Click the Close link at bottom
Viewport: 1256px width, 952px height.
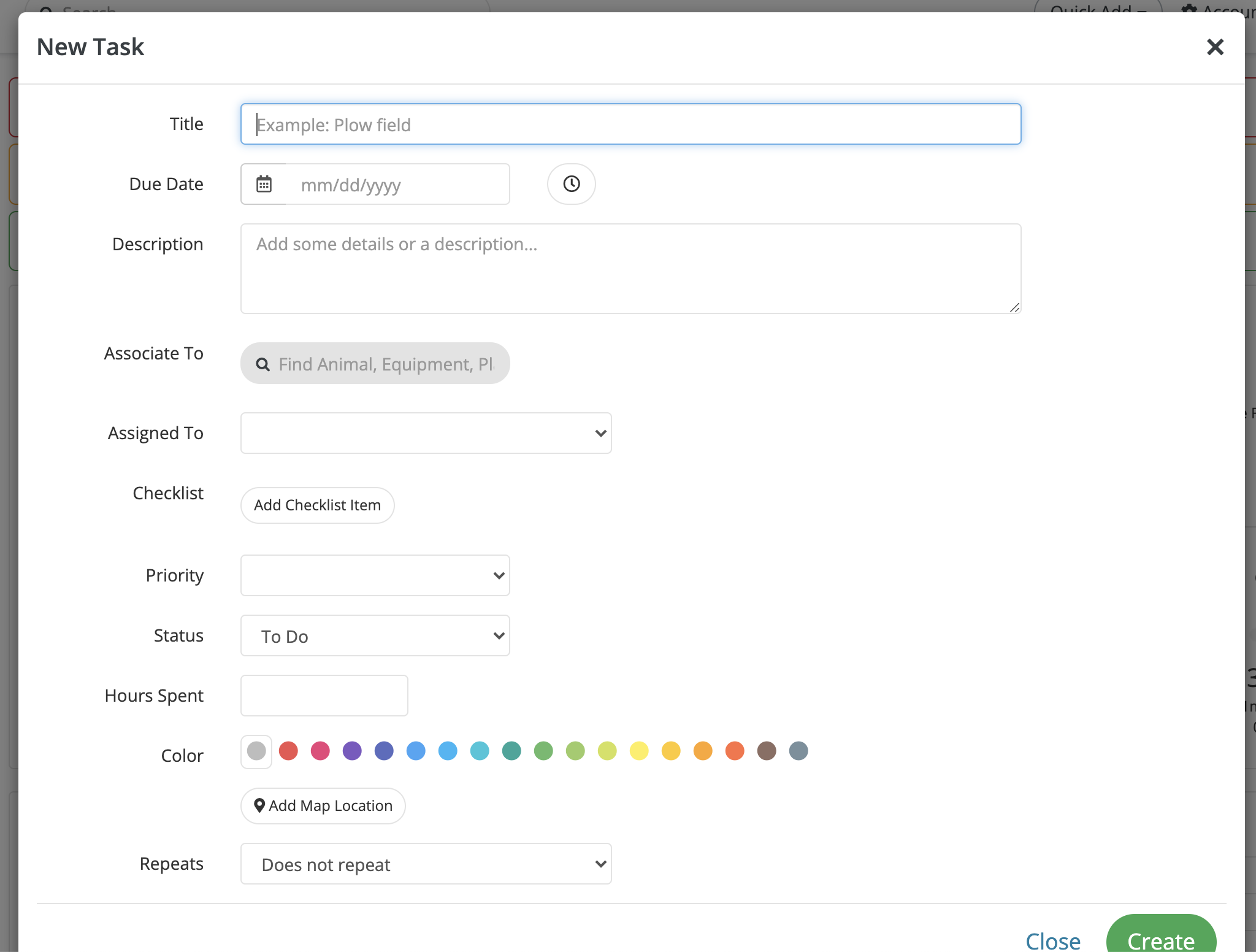1052,941
